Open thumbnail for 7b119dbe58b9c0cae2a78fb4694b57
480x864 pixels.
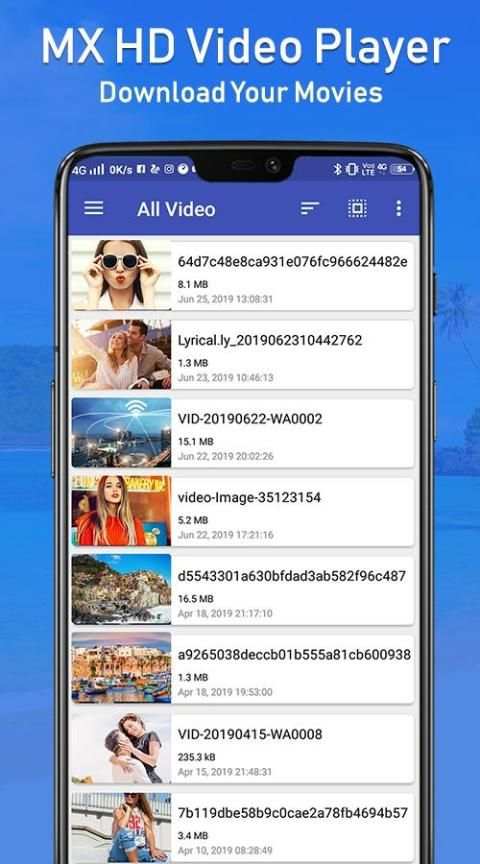[122, 828]
